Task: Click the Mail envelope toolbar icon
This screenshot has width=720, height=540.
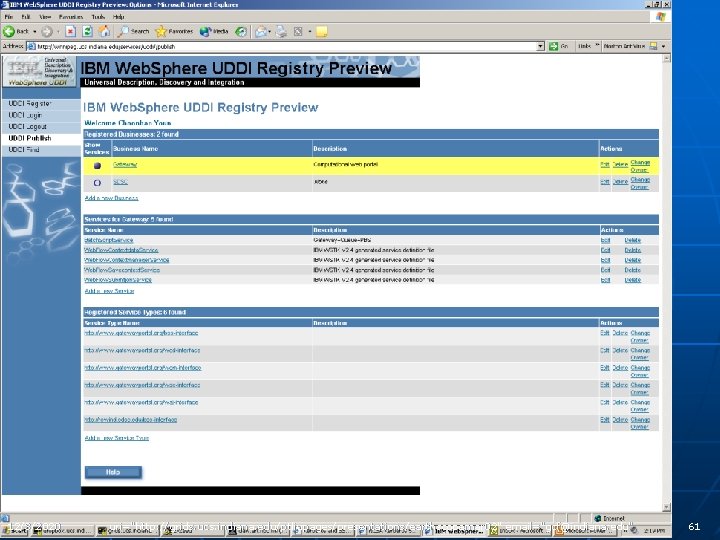Action: click(x=261, y=31)
